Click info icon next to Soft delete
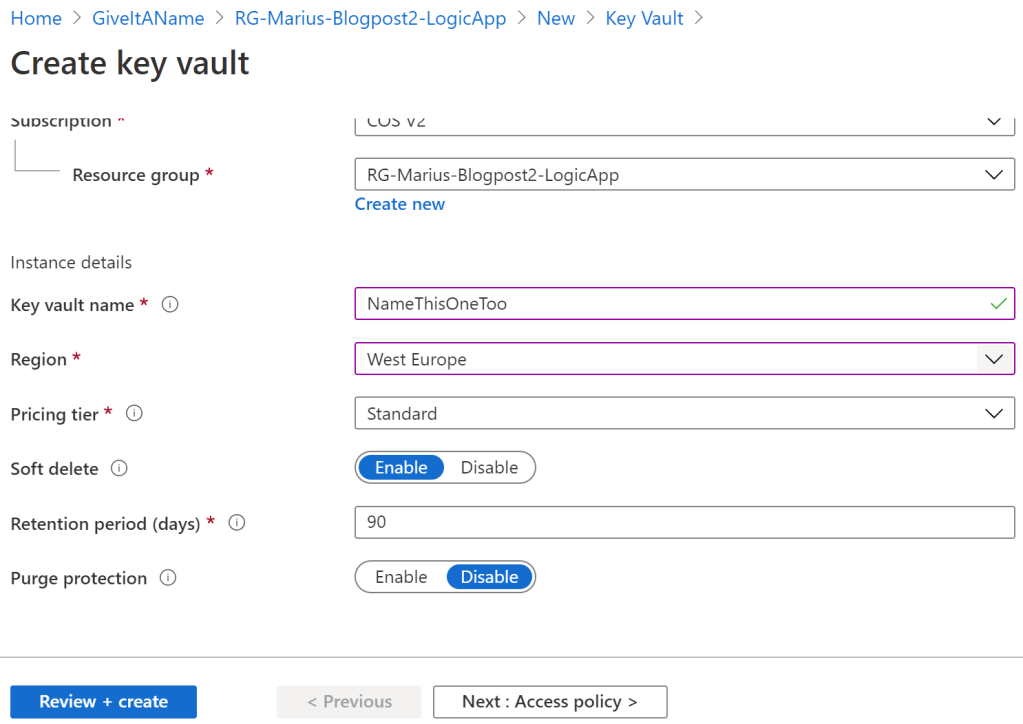The height and width of the screenshot is (724, 1023). click(x=119, y=468)
